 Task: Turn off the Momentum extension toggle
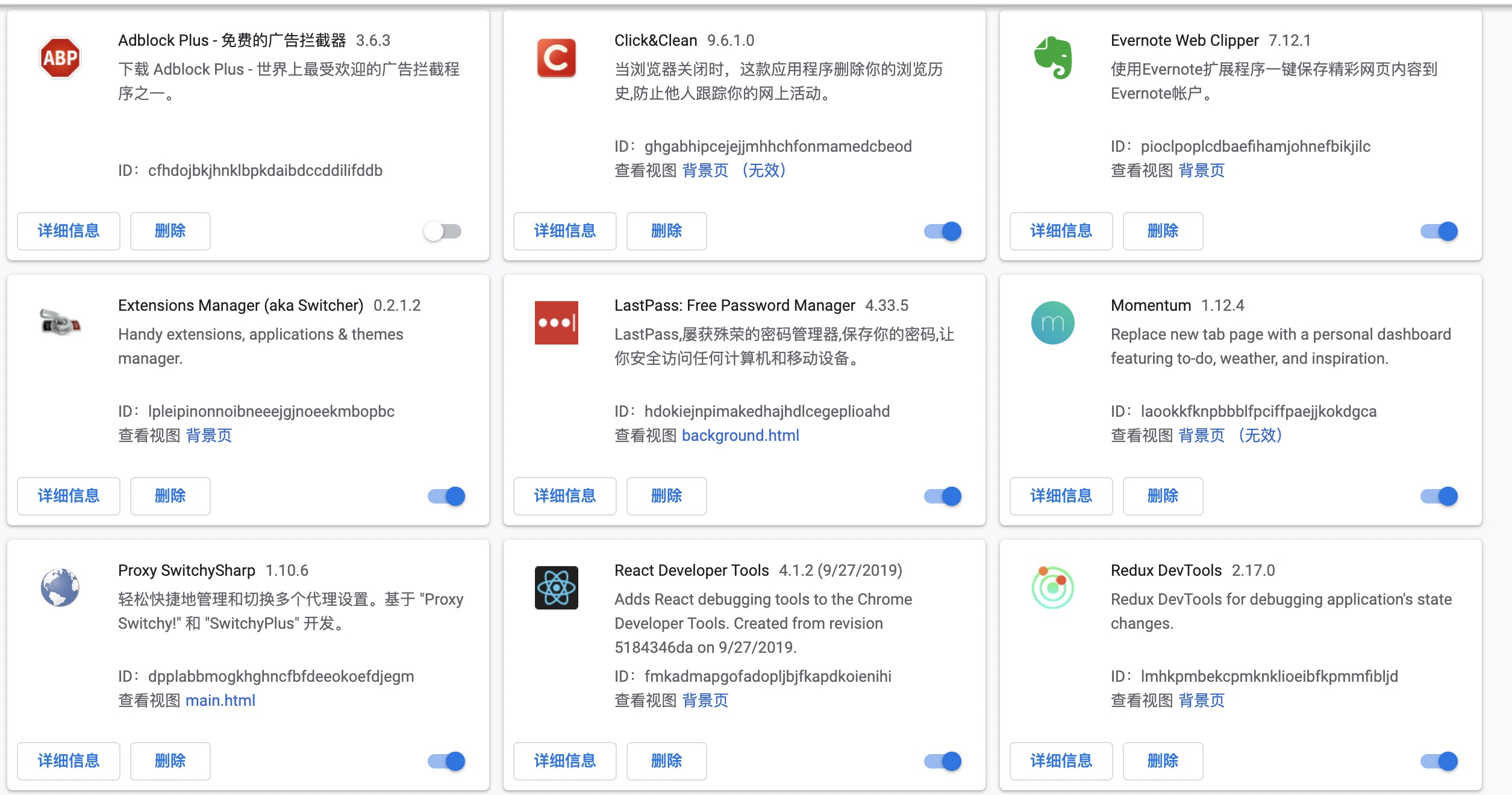click(1439, 496)
